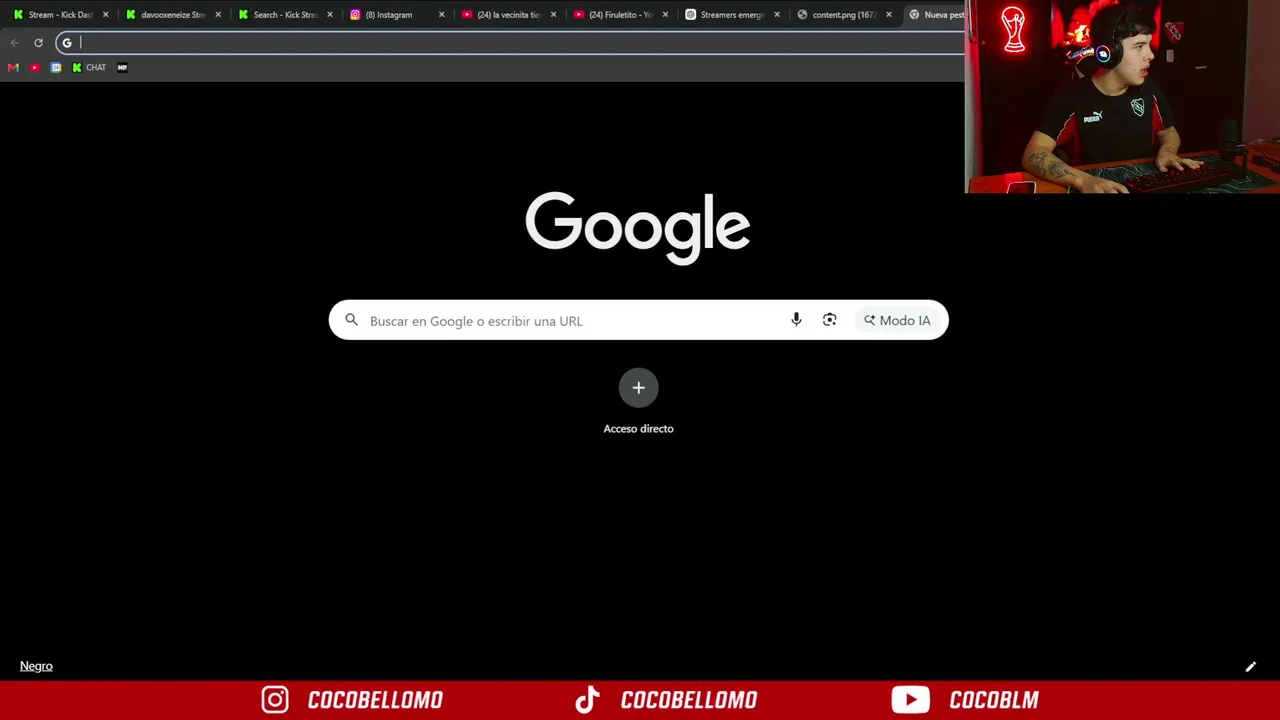Open the black NP bookmark icon
This screenshot has width=1280, height=720.
pyautogui.click(x=122, y=68)
